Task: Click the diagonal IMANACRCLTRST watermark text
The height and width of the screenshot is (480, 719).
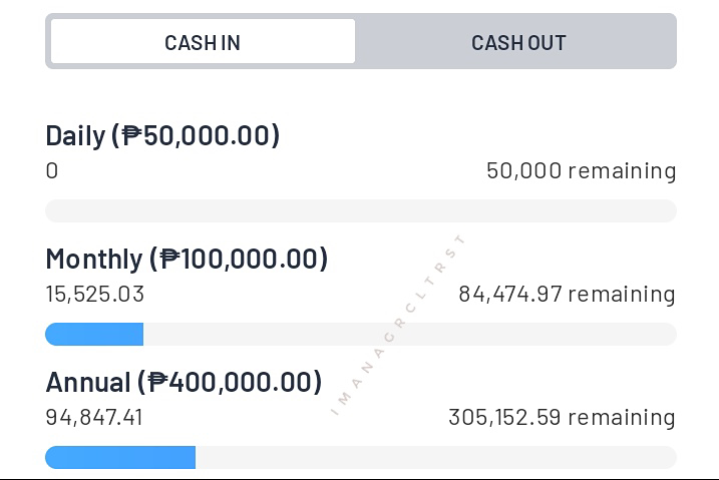Action: (x=398, y=325)
